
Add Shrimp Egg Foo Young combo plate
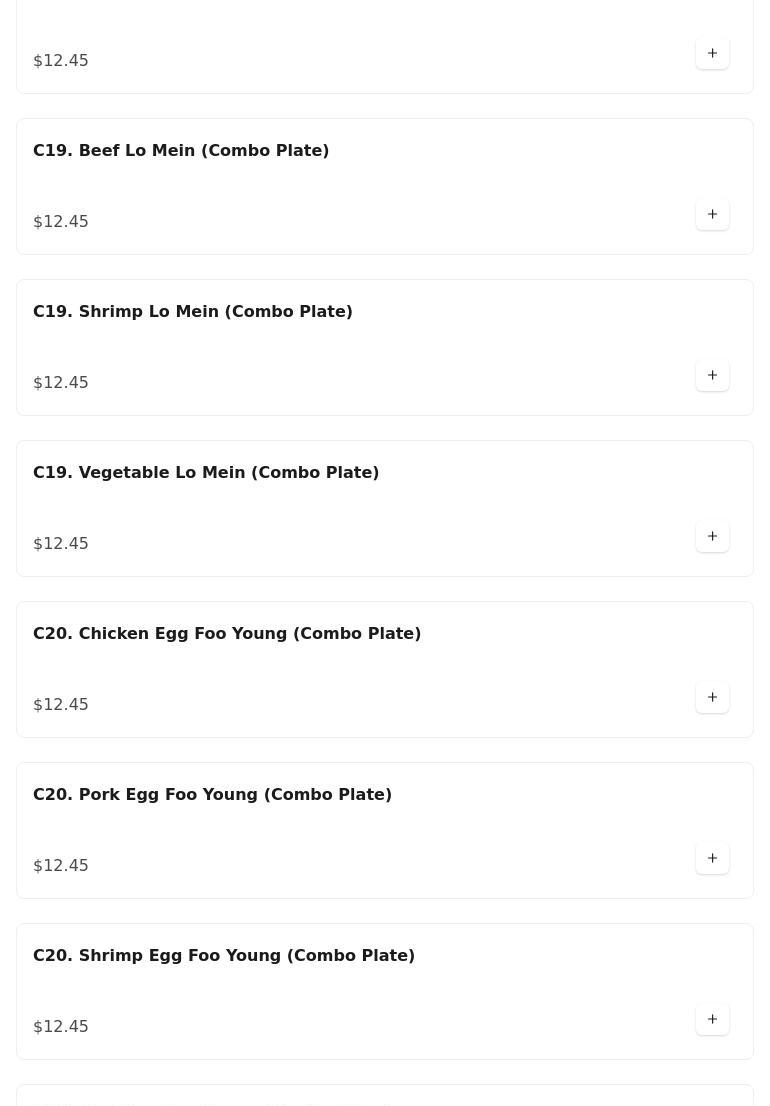tap(712, 1019)
